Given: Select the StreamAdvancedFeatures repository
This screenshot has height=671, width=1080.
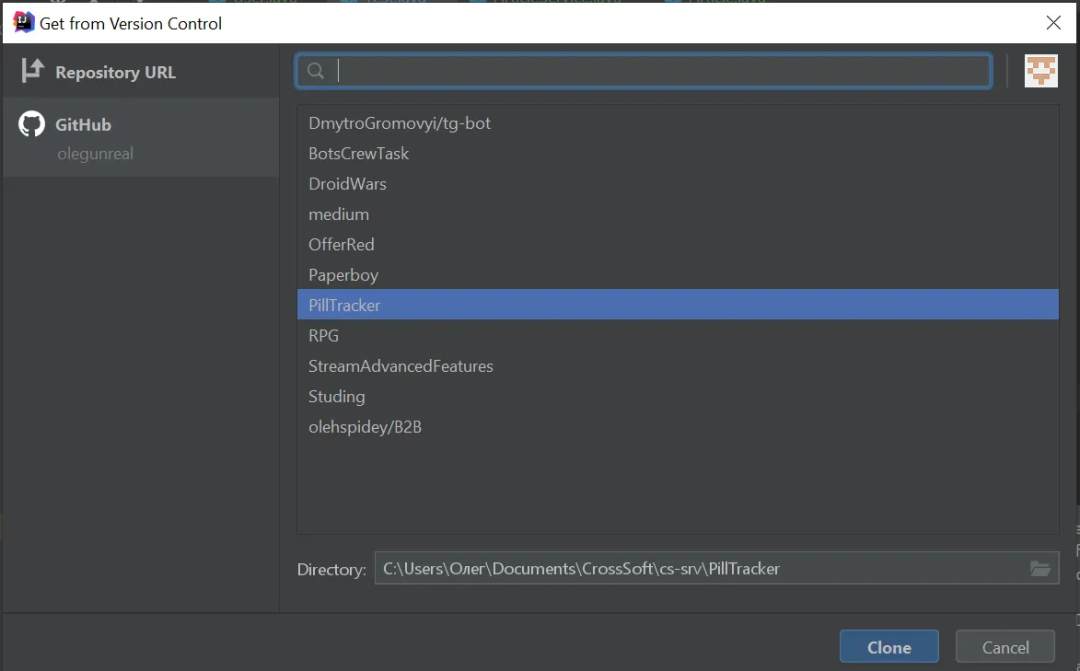Looking at the screenshot, I should (x=678, y=366).
